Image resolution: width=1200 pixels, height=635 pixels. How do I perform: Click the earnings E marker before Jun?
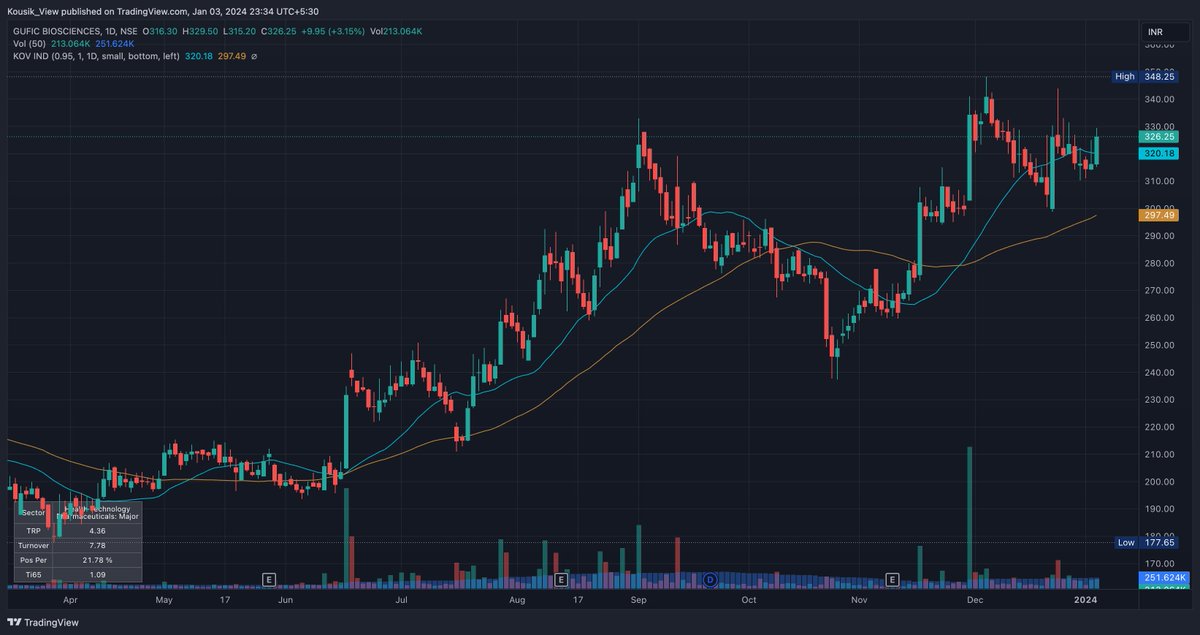pos(268,579)
